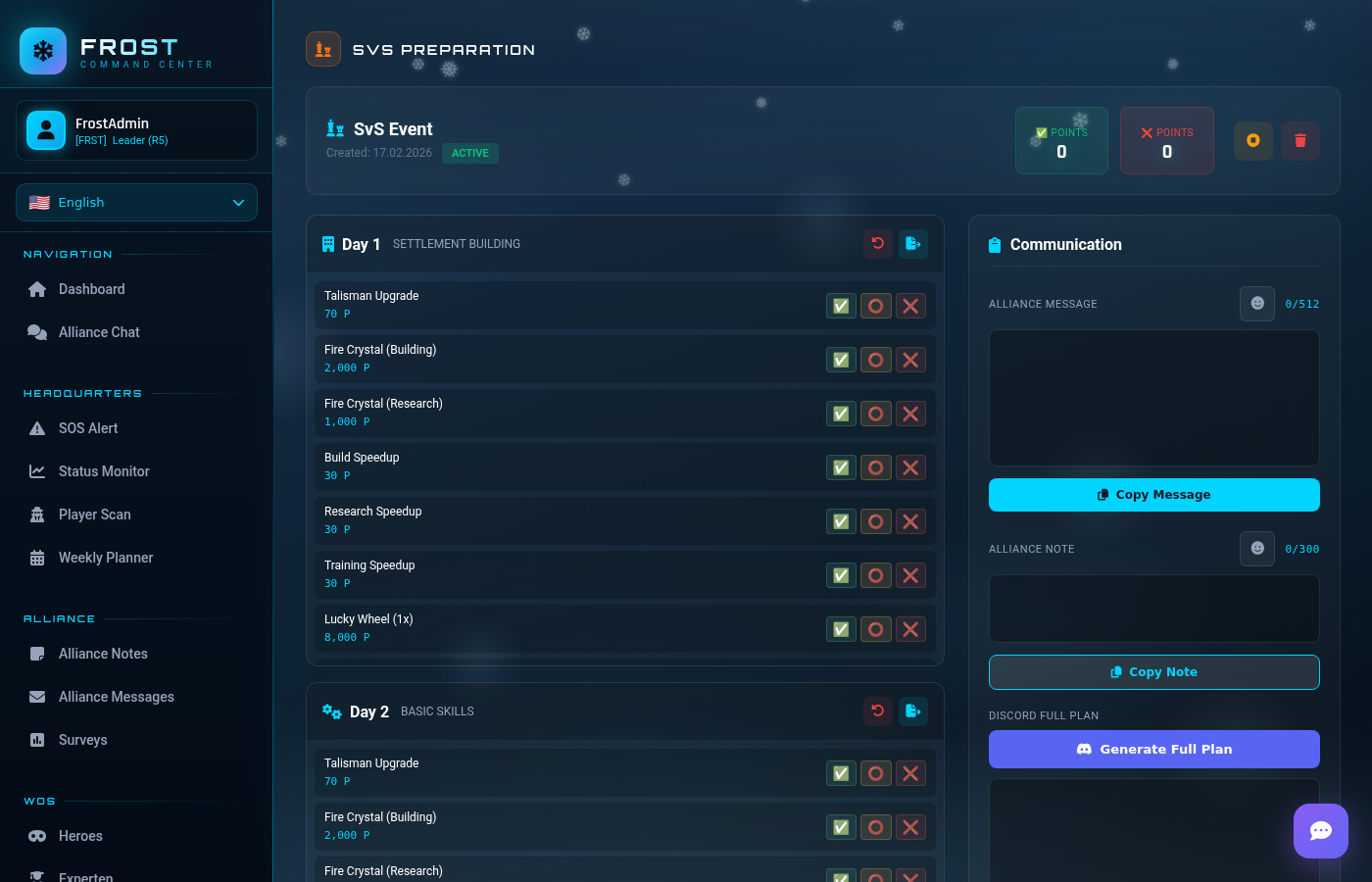The height and width of the screenshot is (882, 1372).
Task: Mark Day 1 Talisman Upgrade with green check
Action: [x=841, y=306]
